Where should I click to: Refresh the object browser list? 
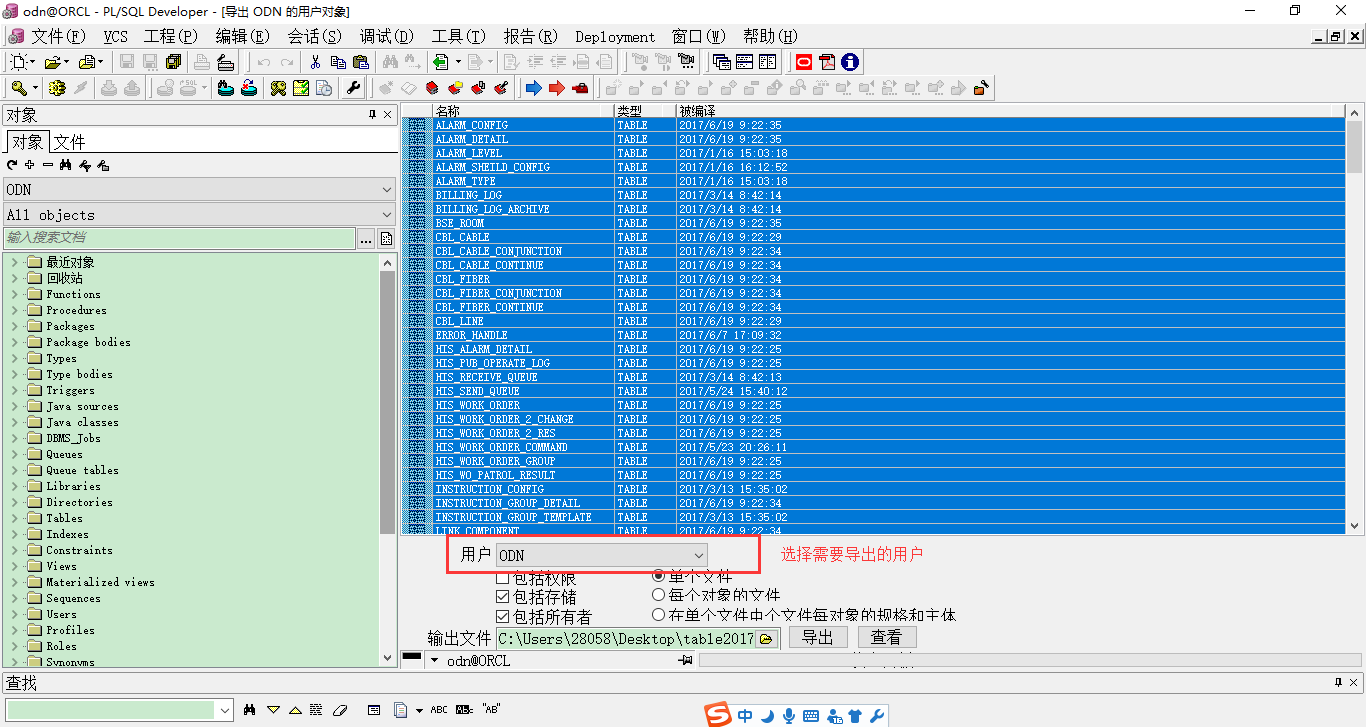click(12, 165)
